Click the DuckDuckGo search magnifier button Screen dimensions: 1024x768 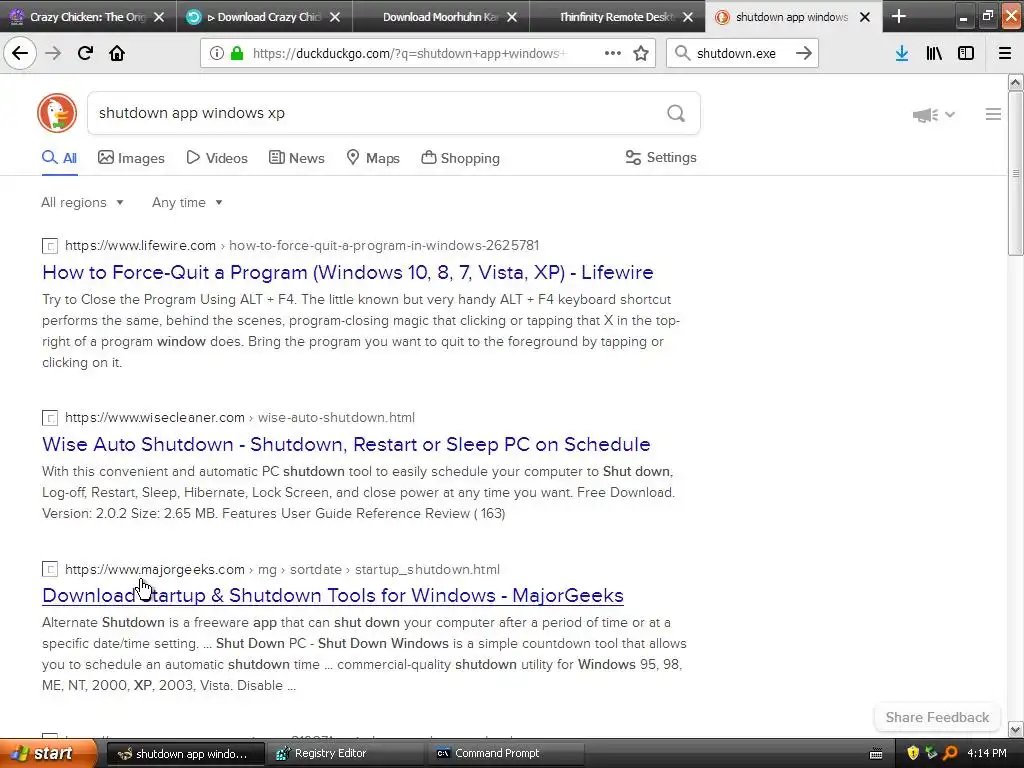676,114
